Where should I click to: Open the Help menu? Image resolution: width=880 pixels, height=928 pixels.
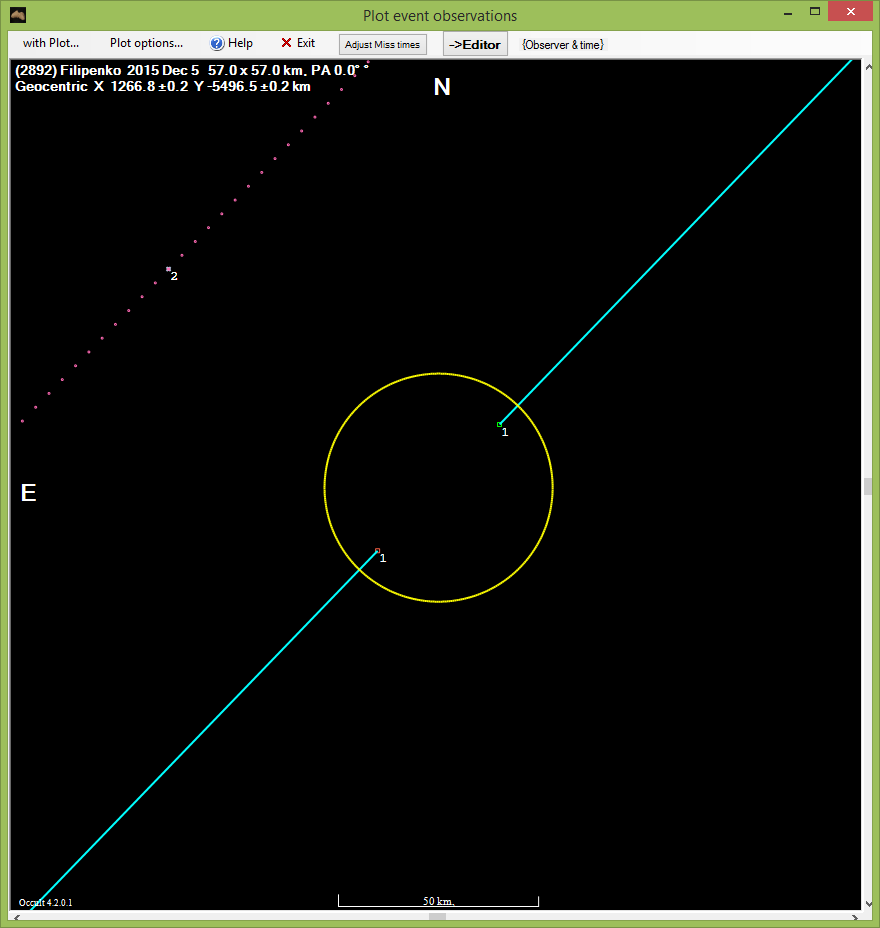click(x=232, y=43)
